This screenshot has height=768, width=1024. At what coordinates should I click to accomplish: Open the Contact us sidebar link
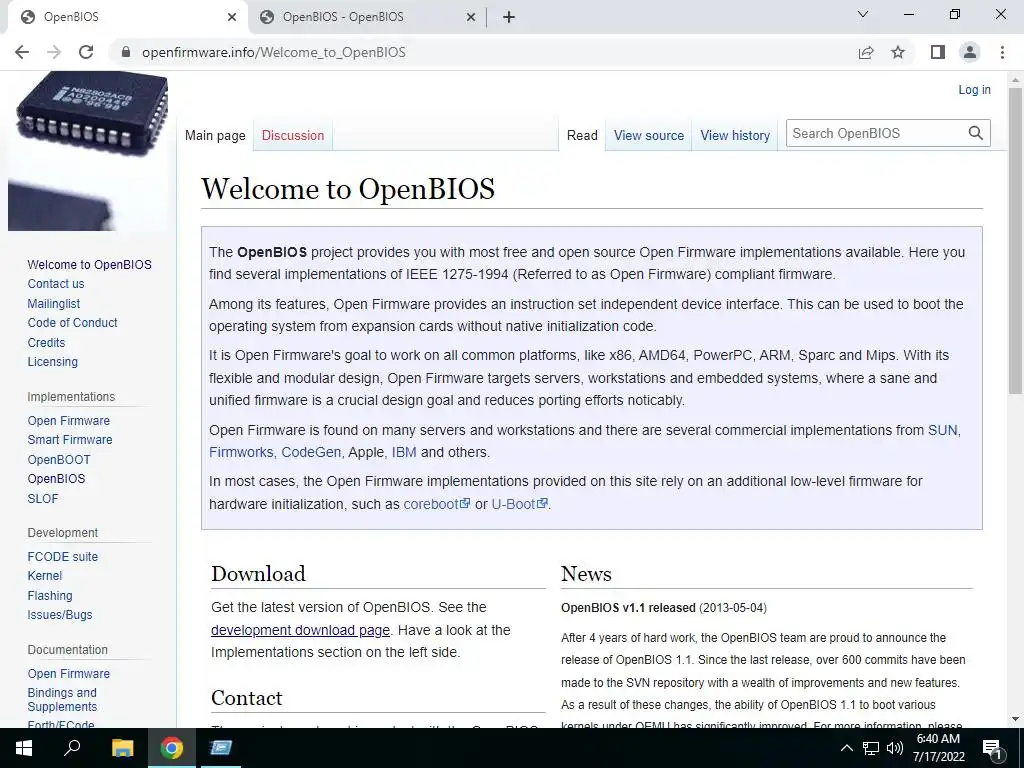point(56,283)
